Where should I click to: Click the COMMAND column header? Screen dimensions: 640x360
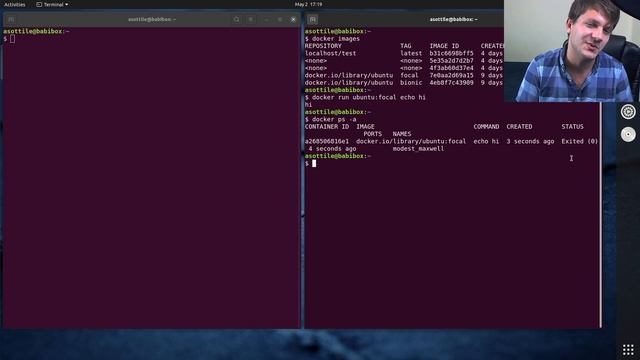click(486, 127)
